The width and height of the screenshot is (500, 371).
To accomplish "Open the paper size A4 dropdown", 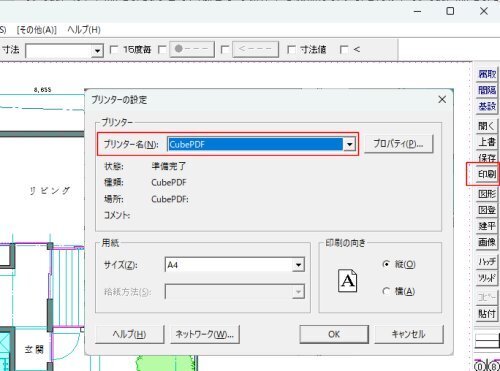I will pyautogui.click(x=298, y=265).
